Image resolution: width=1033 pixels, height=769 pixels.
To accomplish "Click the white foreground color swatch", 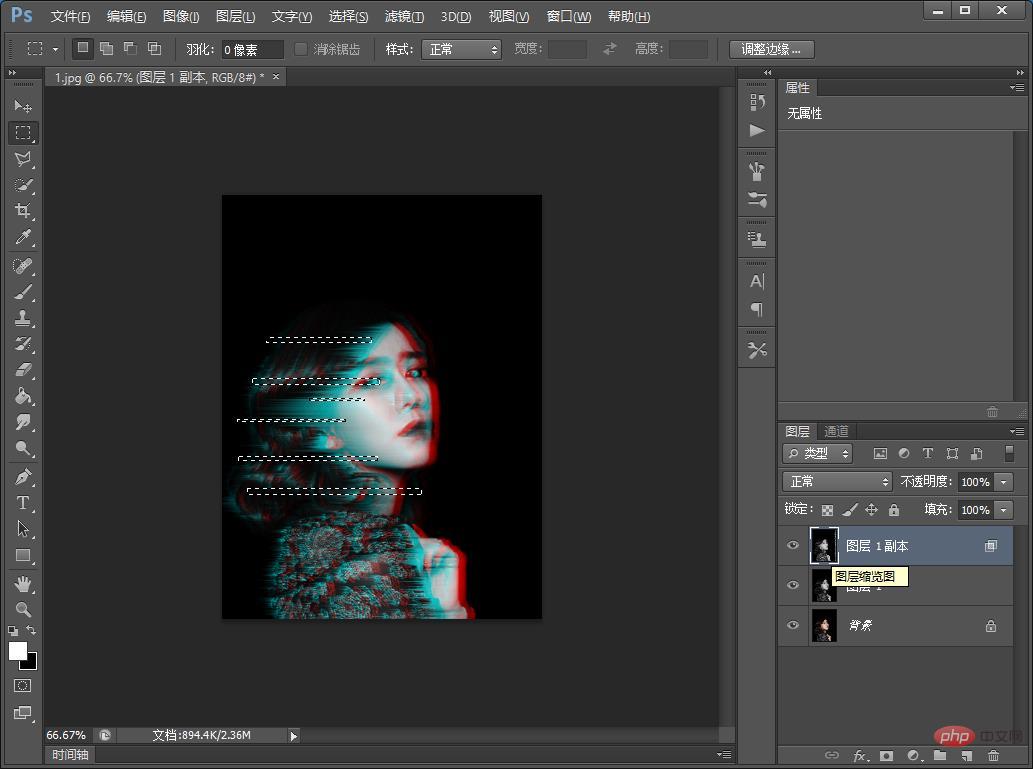I will pyautogui.click(x=18, y=651).
